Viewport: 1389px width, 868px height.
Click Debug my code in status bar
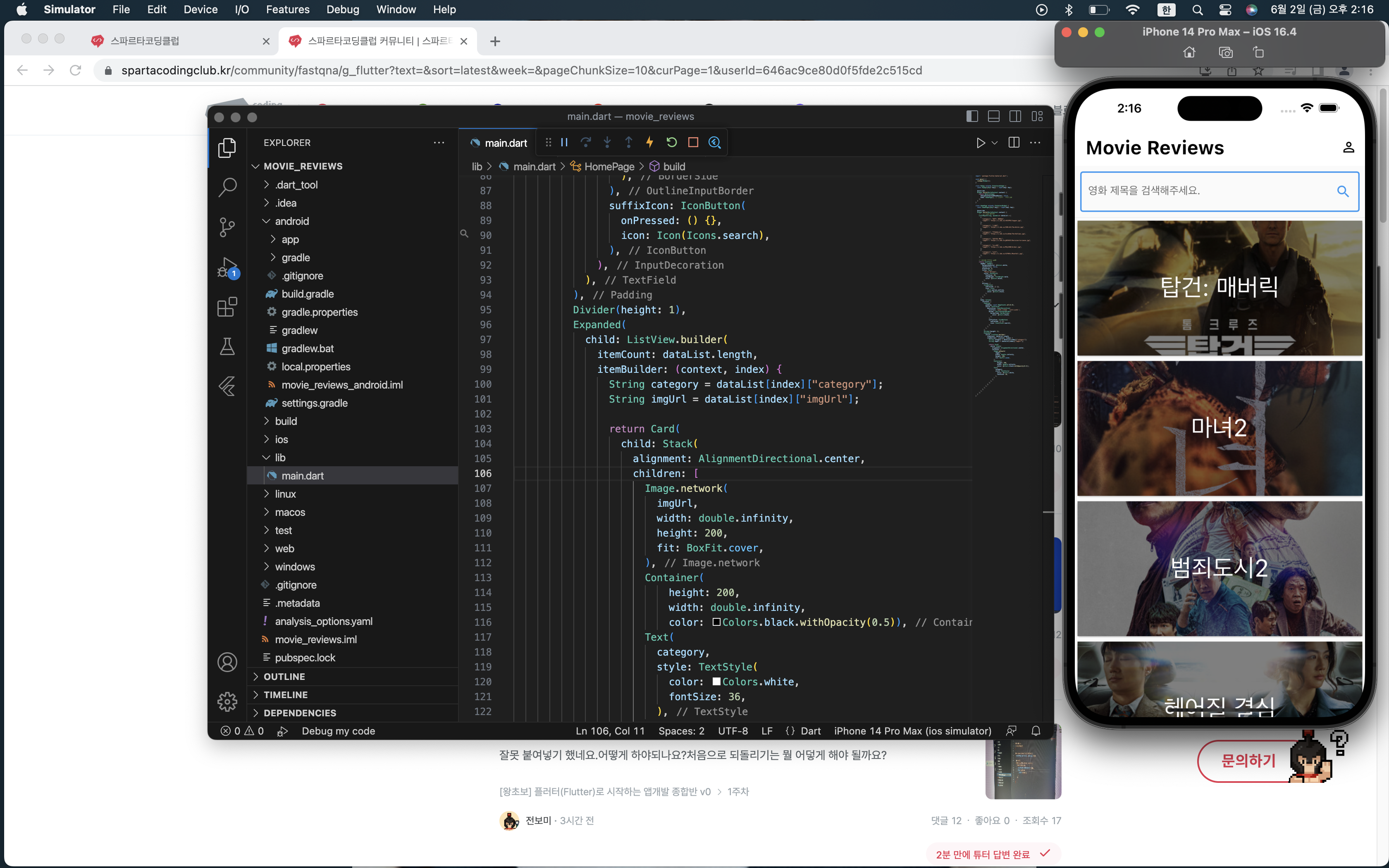[x=338, y=731]
